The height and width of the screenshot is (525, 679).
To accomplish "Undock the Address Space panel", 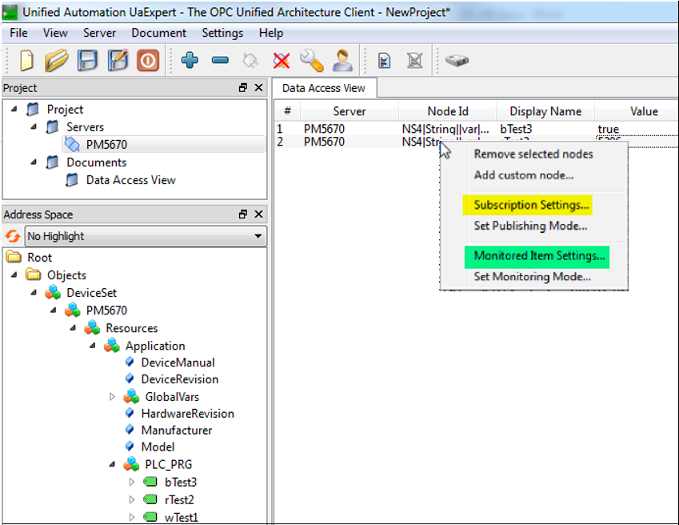I will point(243,214).
